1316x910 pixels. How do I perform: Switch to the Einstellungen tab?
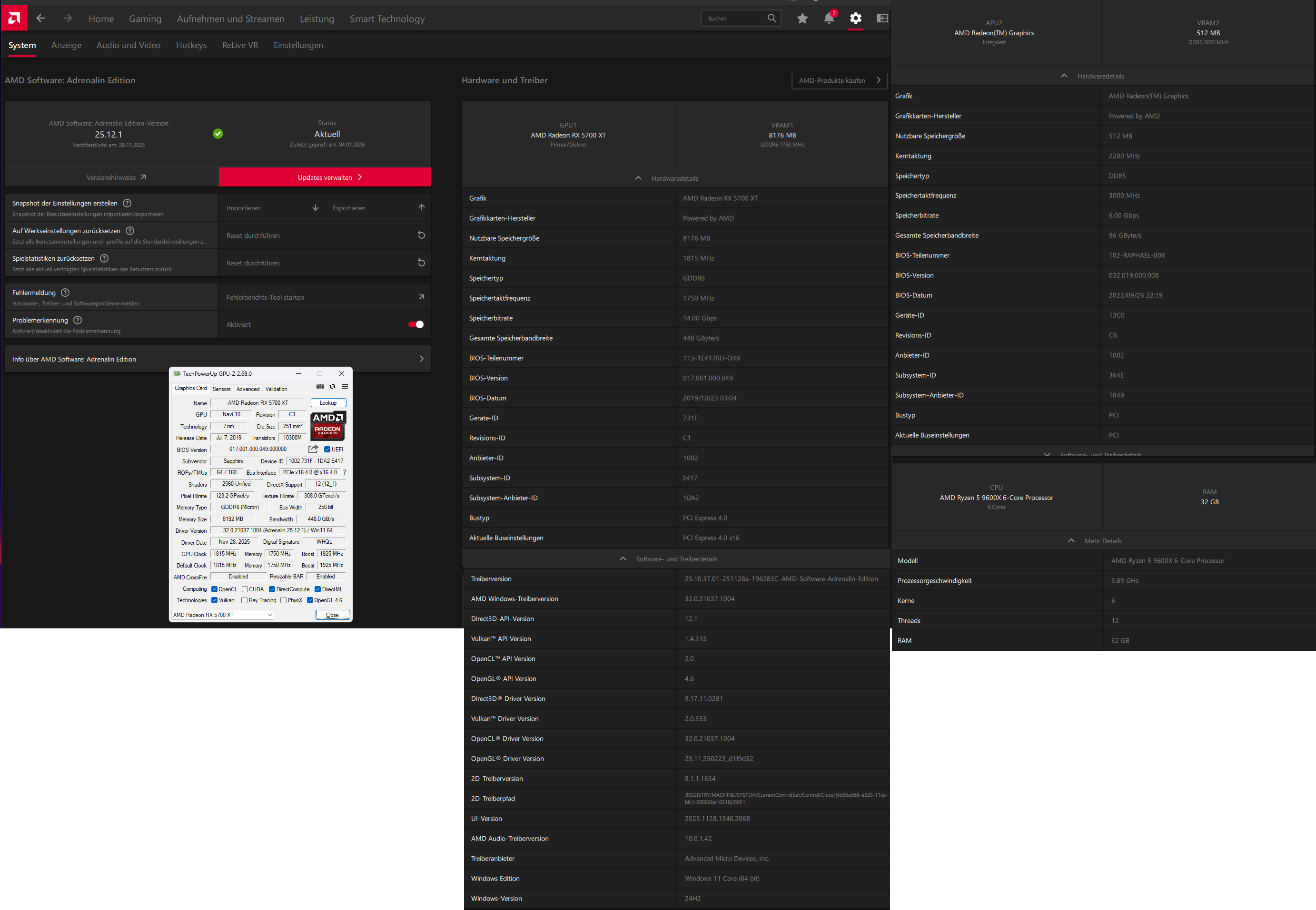click(x=298, y=45)
